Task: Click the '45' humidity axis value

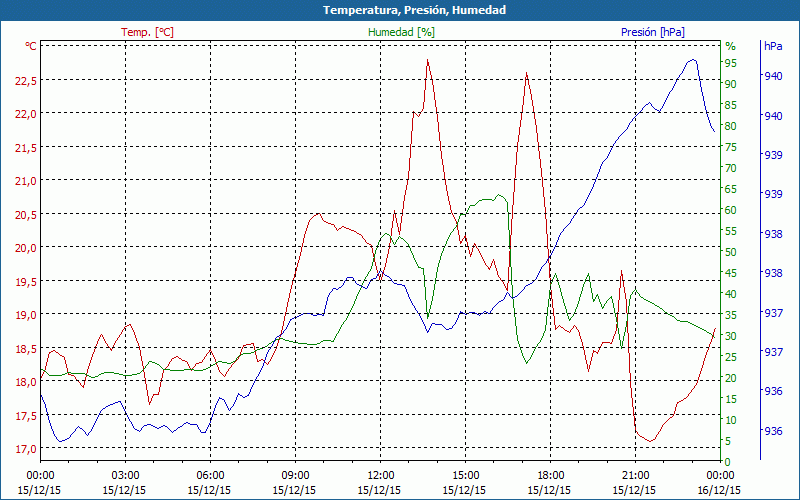Action: [x=731, y=273]
